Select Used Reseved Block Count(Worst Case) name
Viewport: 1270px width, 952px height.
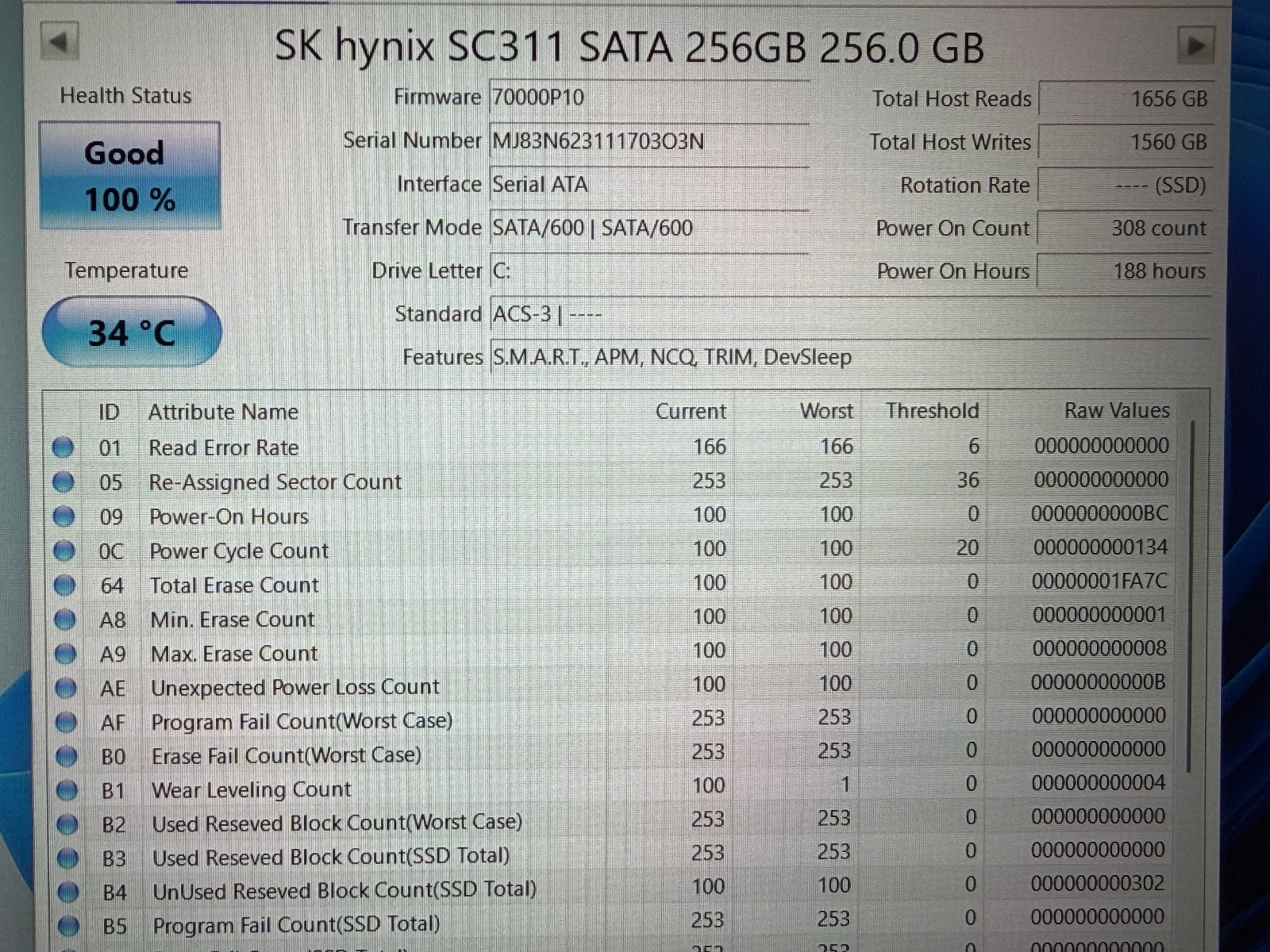click(337, 823)
